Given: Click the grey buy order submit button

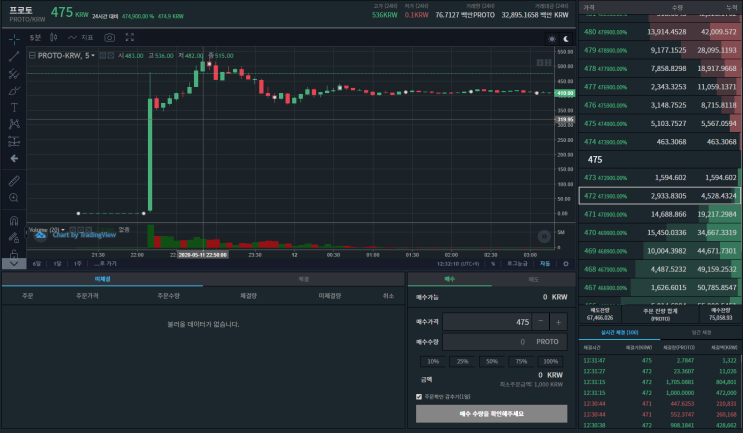Looking at the screenshot, I should (491, 414).
